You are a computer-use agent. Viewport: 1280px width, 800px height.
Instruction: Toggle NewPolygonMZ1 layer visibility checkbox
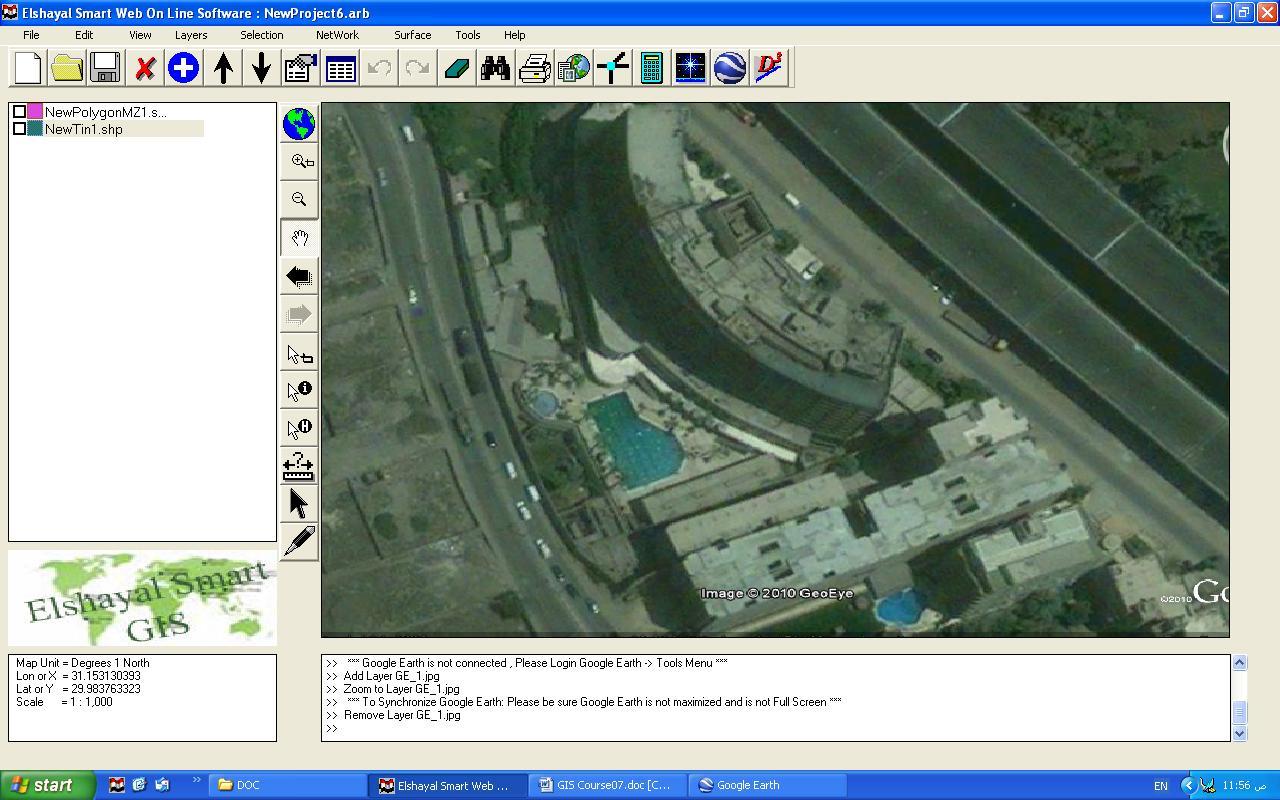[x=19, y=112]
